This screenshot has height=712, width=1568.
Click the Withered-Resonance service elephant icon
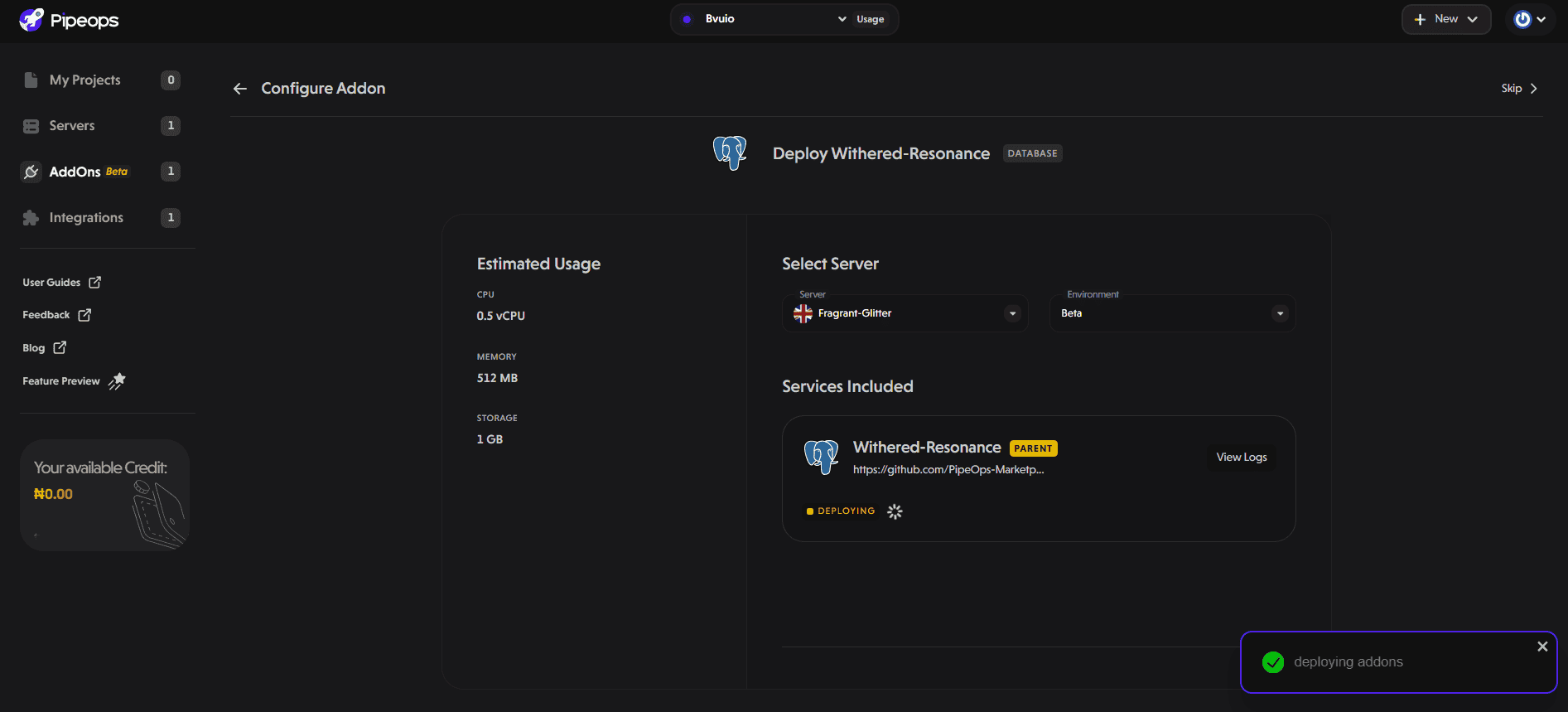pos(822,457)
